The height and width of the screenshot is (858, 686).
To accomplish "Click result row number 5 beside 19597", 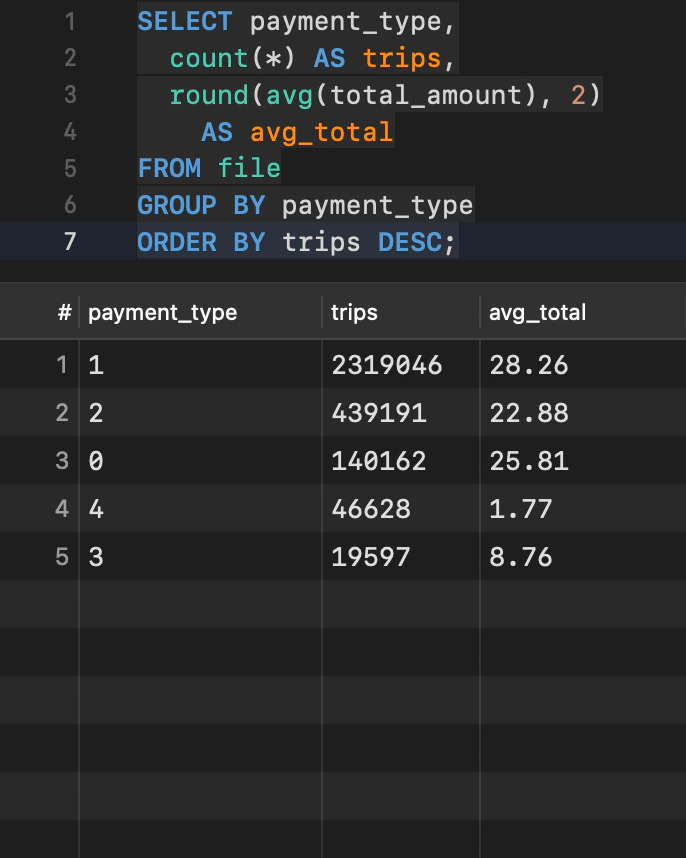I will 62,557.
